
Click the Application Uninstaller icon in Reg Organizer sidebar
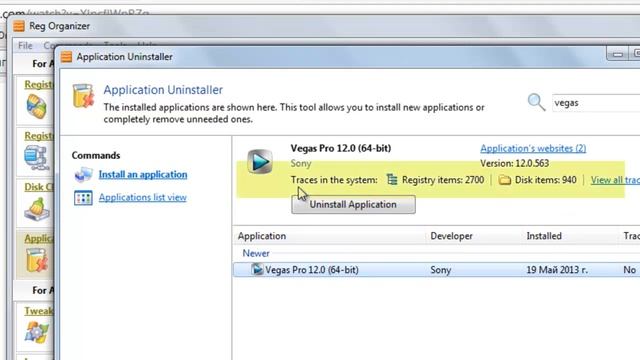37,260
